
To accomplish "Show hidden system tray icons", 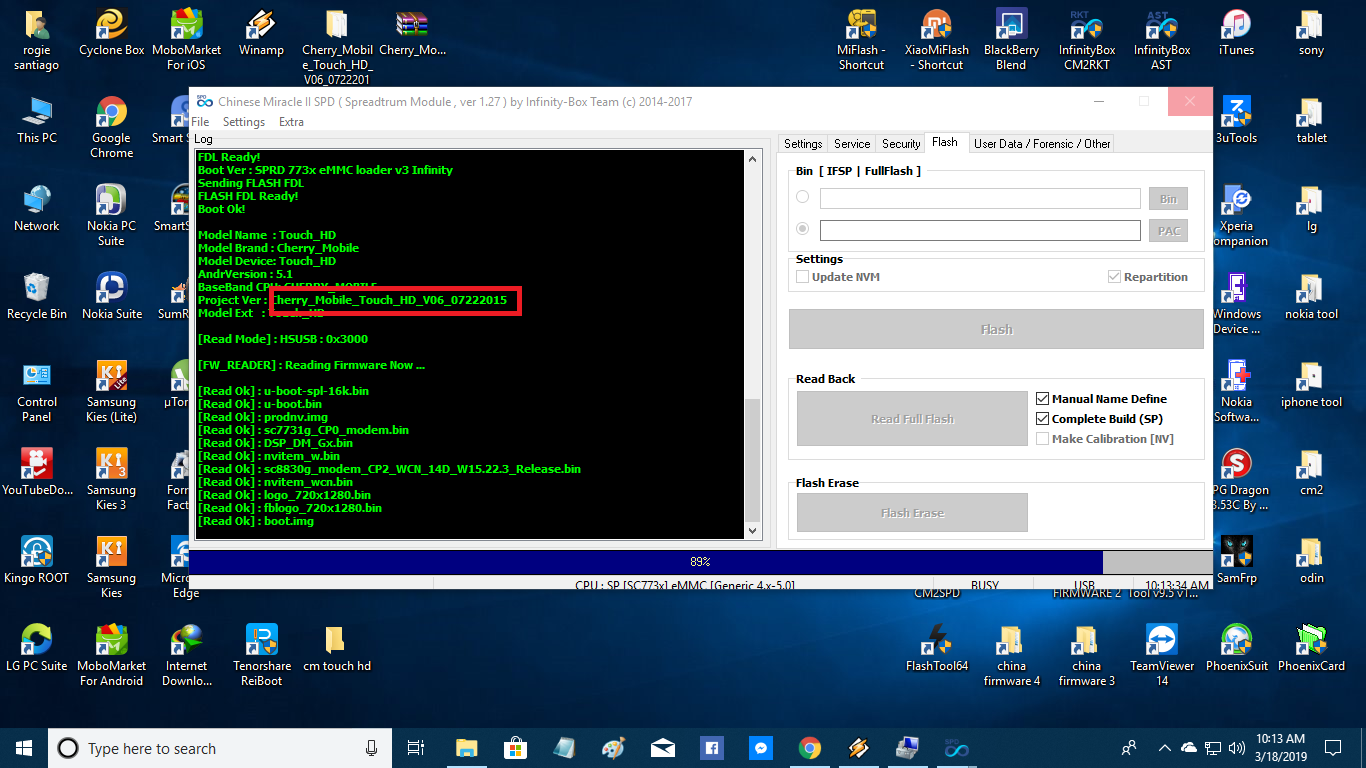I will click(x=1164, y=747).
